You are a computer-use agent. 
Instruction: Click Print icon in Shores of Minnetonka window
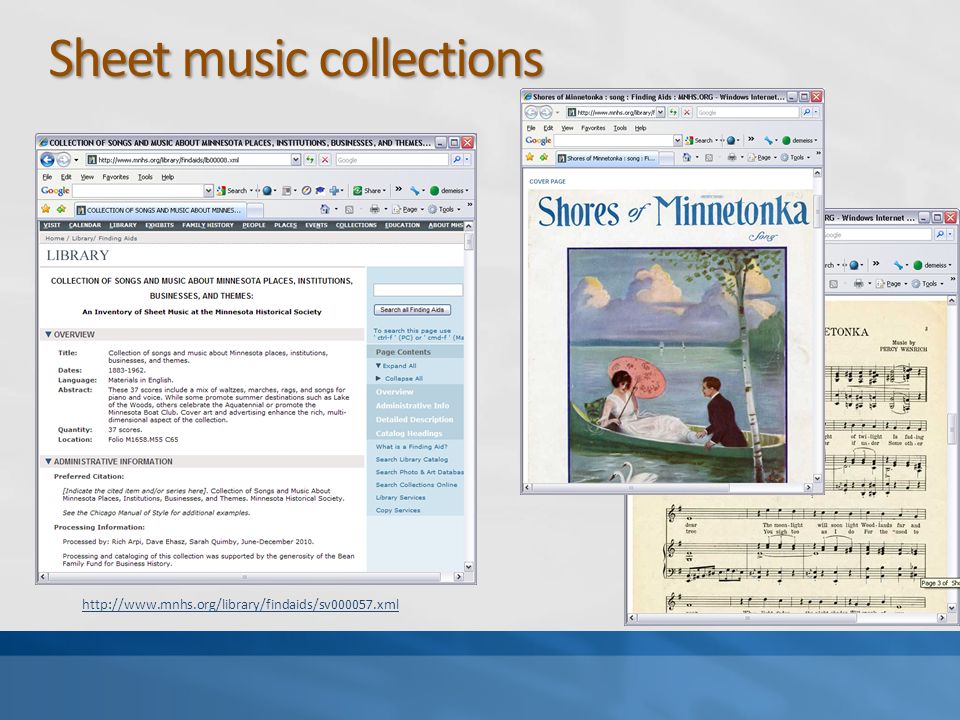tap(732, 157)
